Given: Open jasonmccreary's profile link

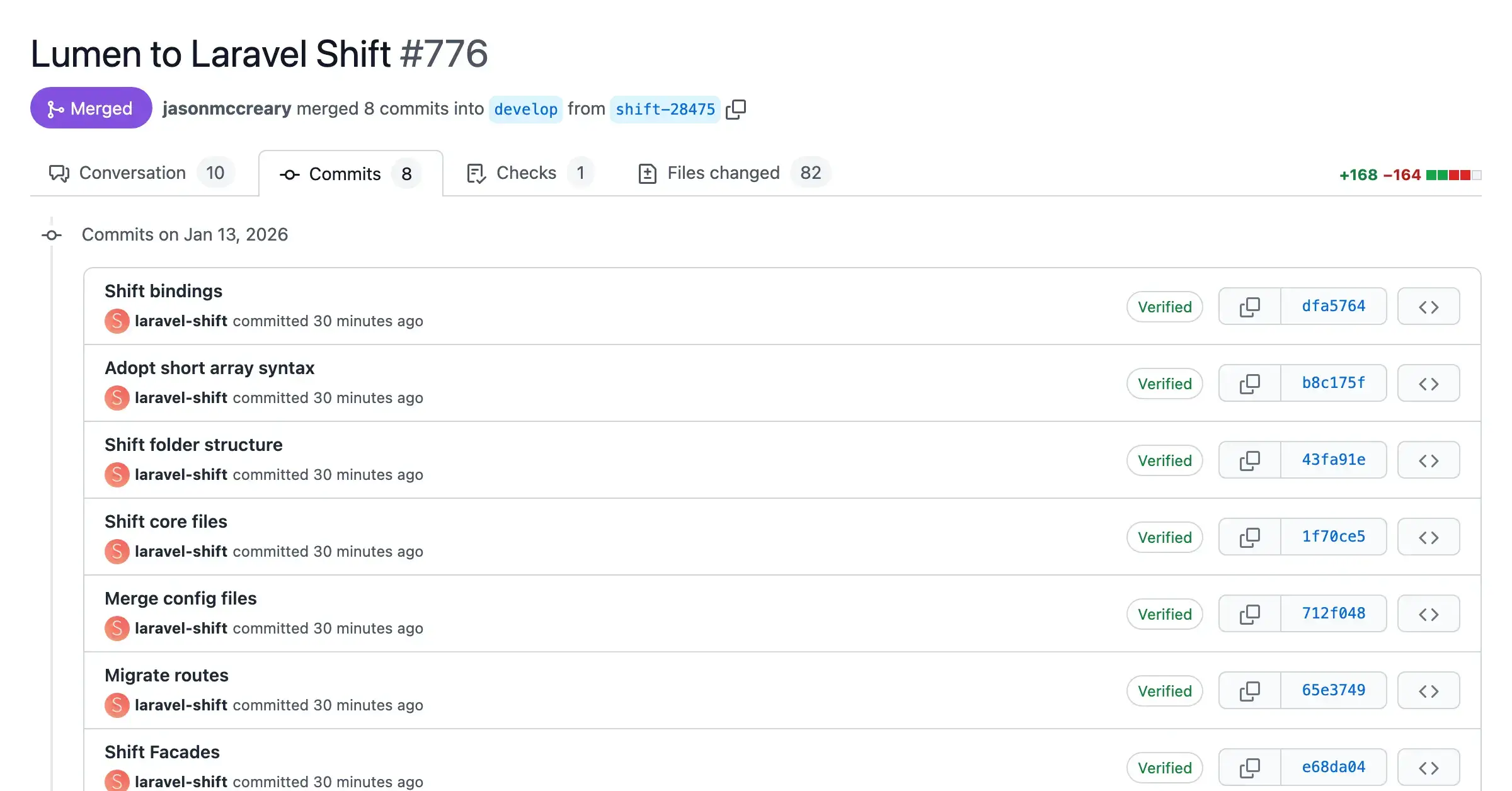Looking at the screenshot, I should pos(227,108).
